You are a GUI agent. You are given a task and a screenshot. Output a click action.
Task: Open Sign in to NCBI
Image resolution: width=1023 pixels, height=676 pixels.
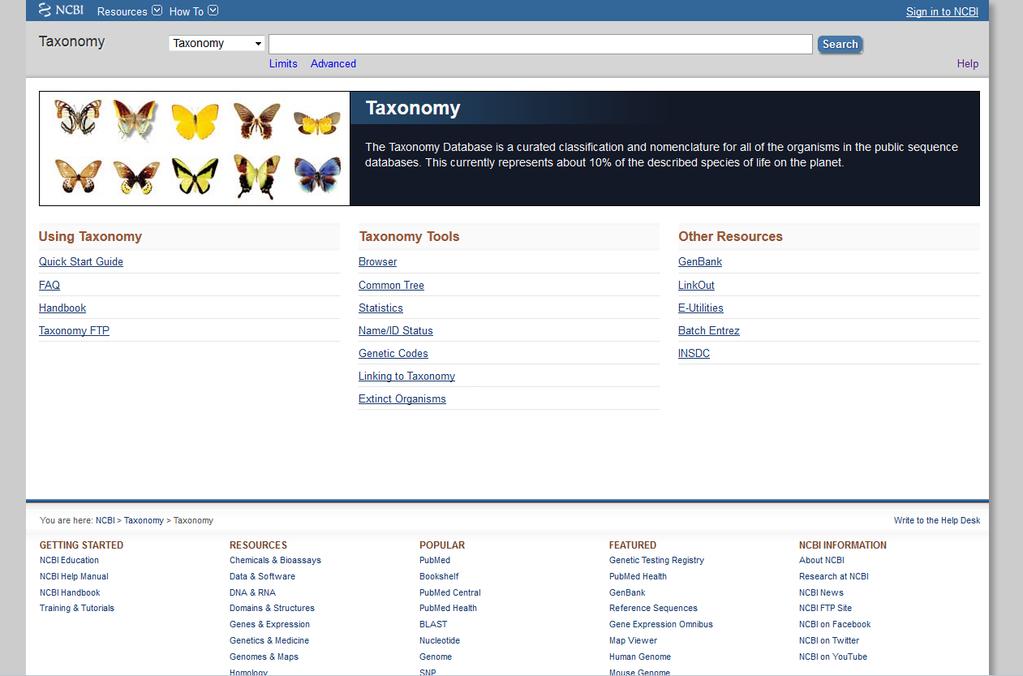point(941,12)
